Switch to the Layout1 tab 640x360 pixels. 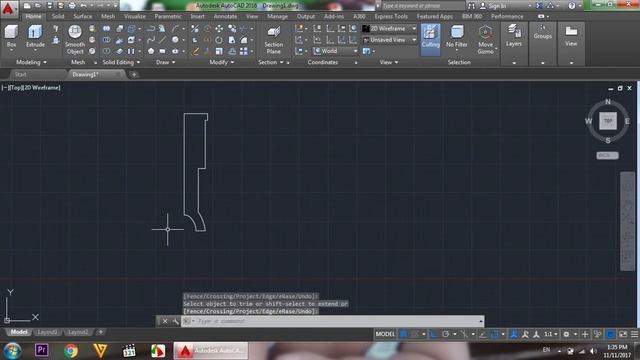tap(47, 332)
